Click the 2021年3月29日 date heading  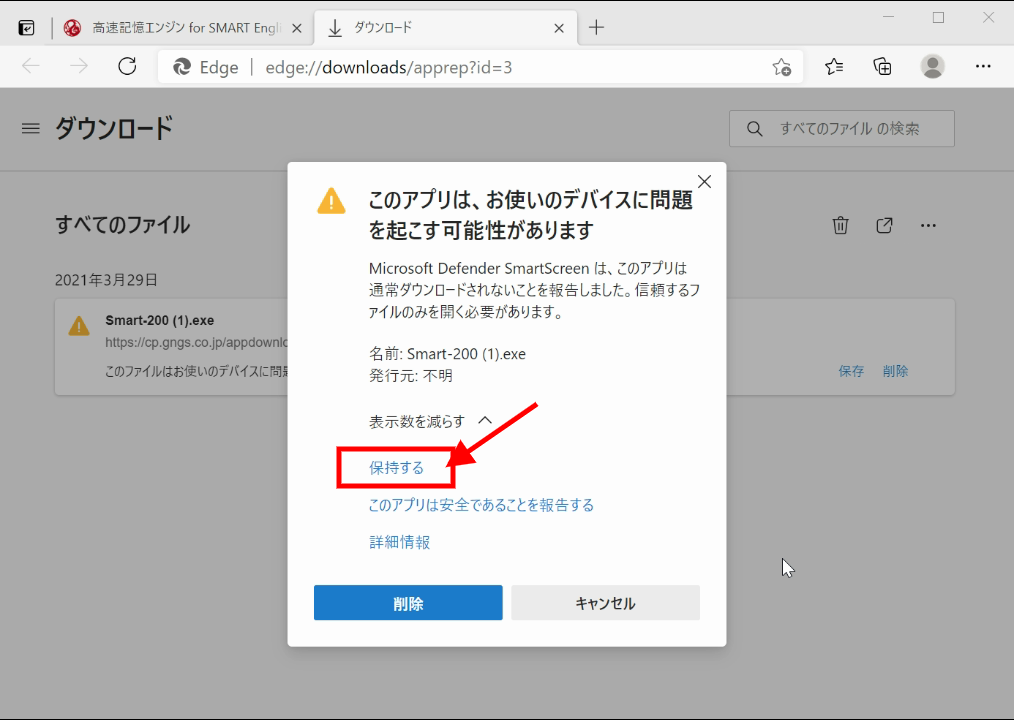pyautogui.click(x=107, y=280)
